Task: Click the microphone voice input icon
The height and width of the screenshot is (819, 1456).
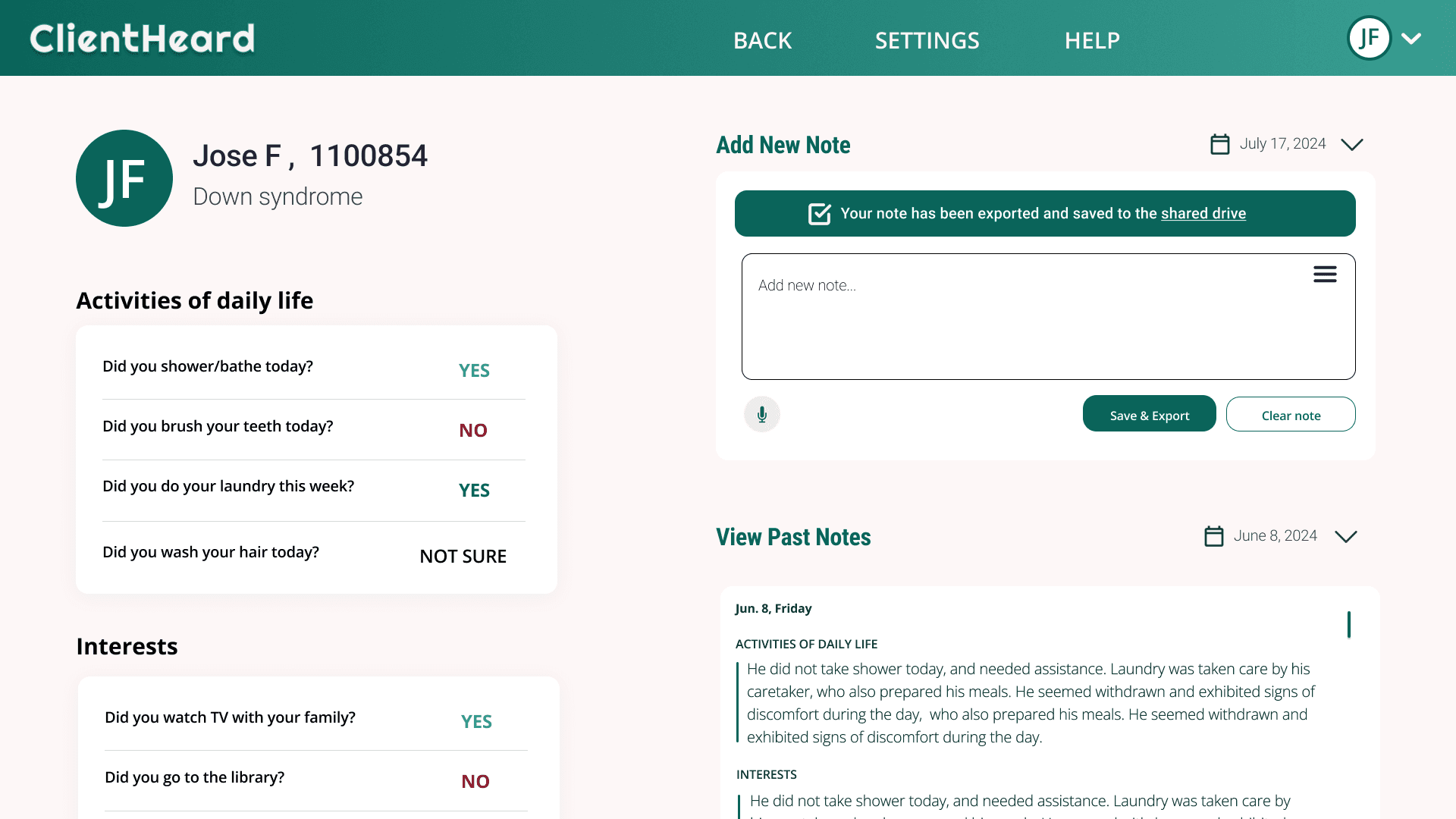Action: 761,415
